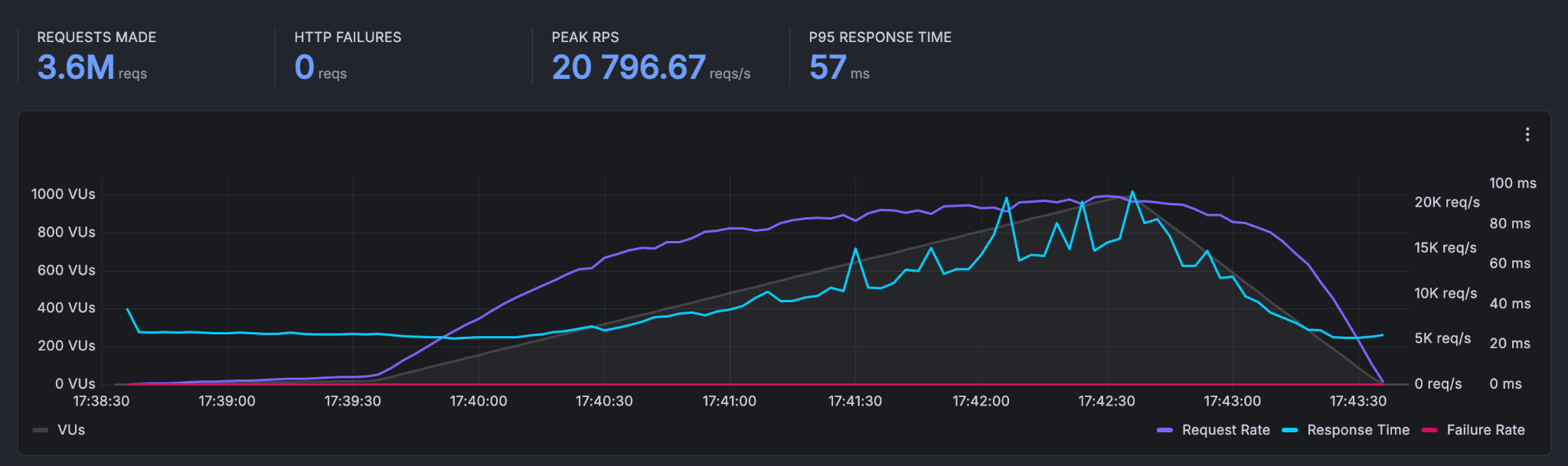Screen dimensions: 1568x466
Task: Click the purple Request Rate color swatch
Action: click(1165, 430)
